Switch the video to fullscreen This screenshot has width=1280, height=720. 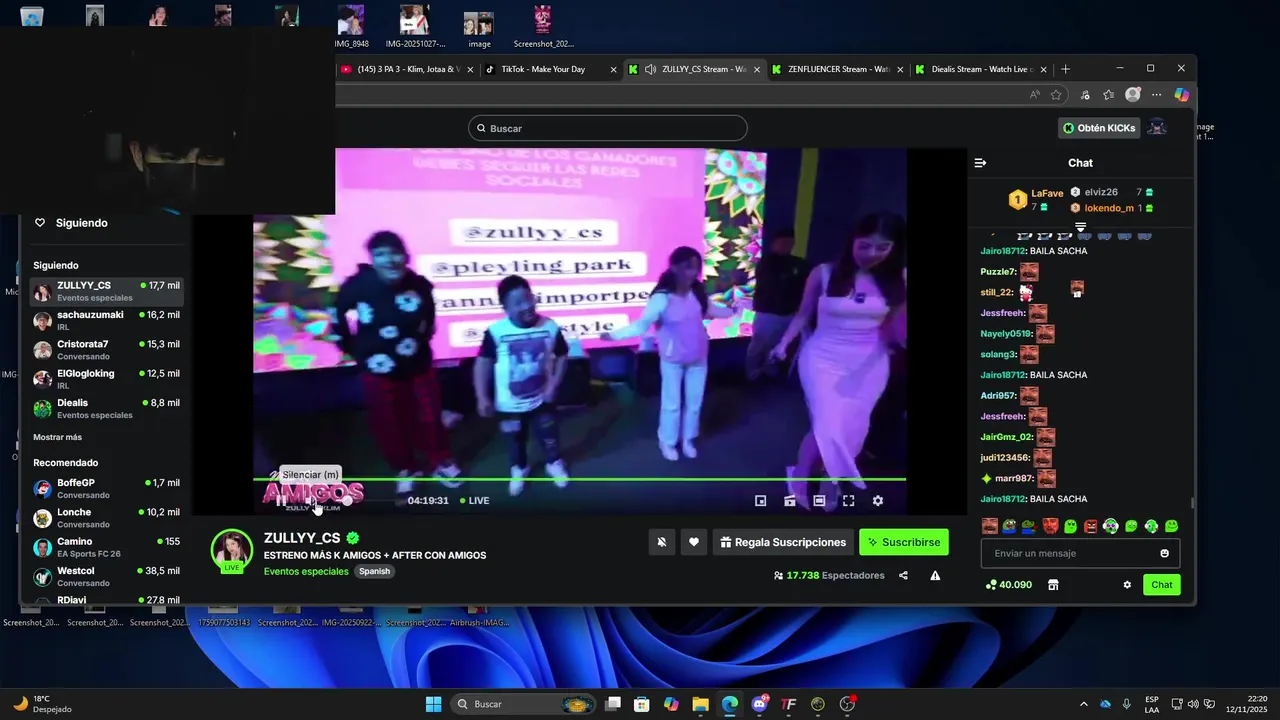[x=848, y=501]
